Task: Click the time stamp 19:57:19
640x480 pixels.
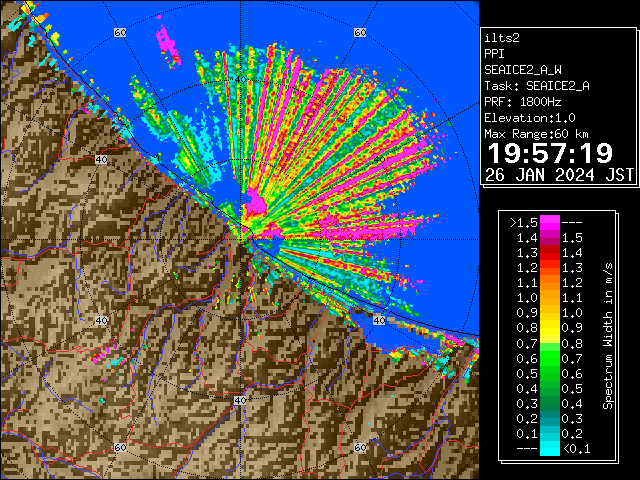Action: (x=550, y=153)
